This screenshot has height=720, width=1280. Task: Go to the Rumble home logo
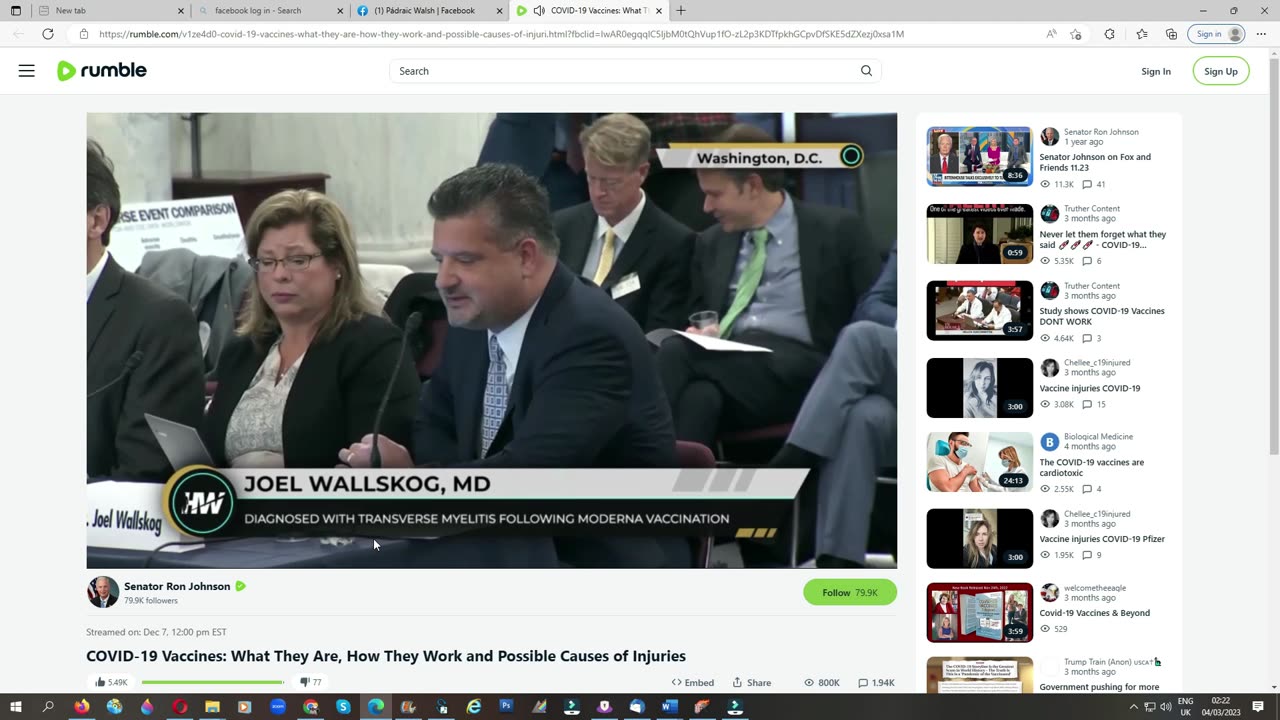click(x=102, y=71)
